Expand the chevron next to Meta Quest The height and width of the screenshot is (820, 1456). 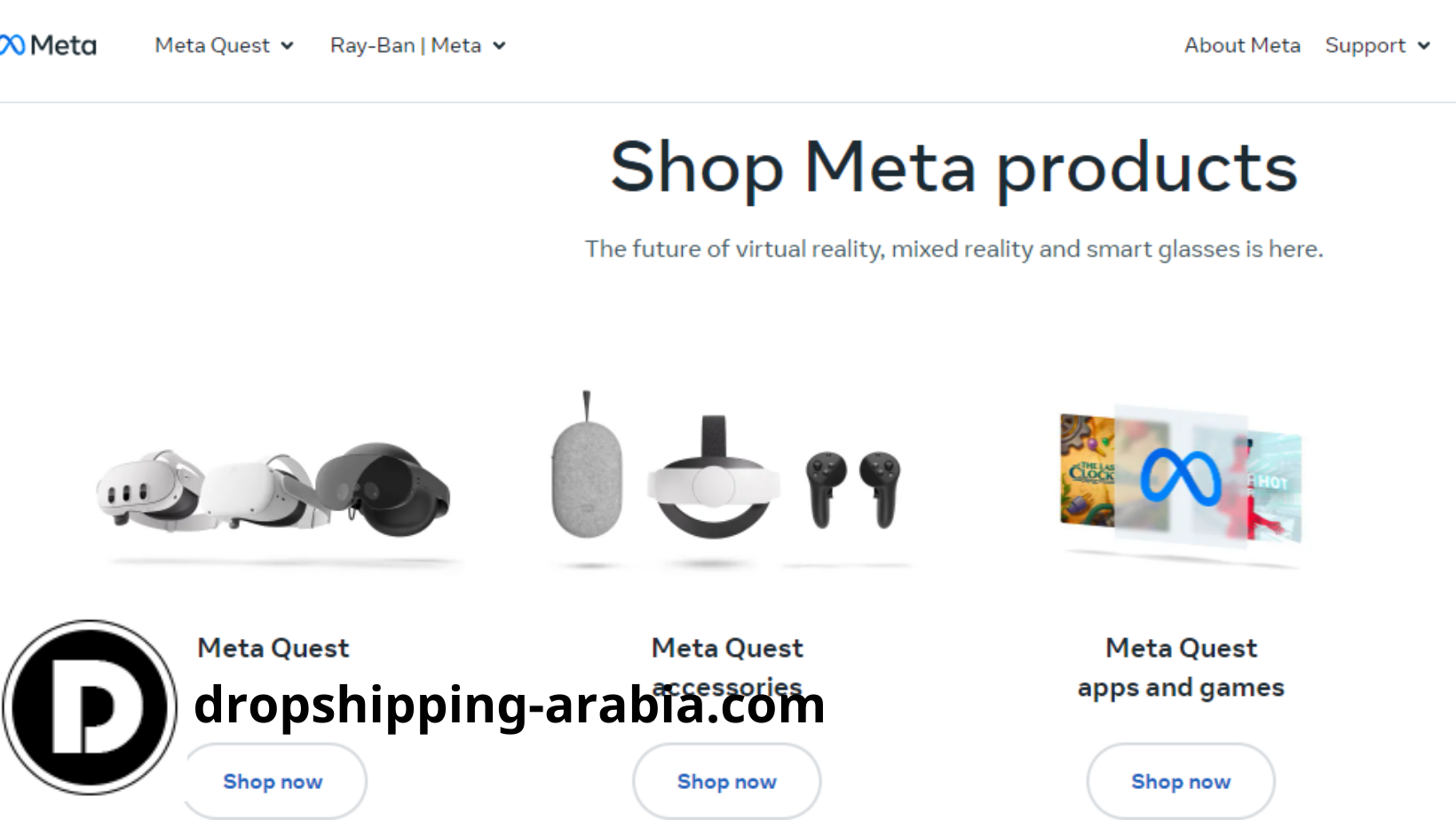287,46
